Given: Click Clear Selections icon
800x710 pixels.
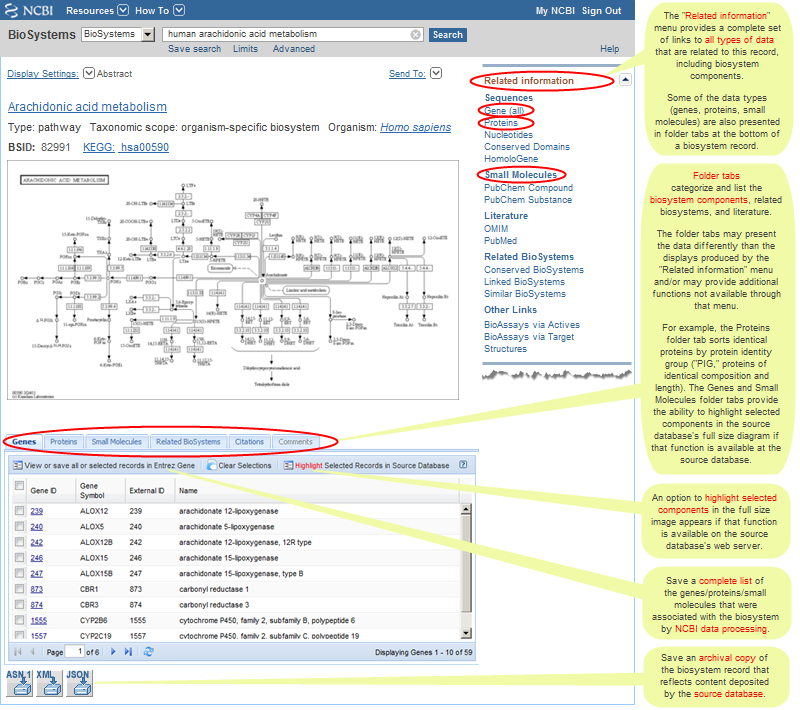Looking at the screenshot, I should (x=212, y=465).
